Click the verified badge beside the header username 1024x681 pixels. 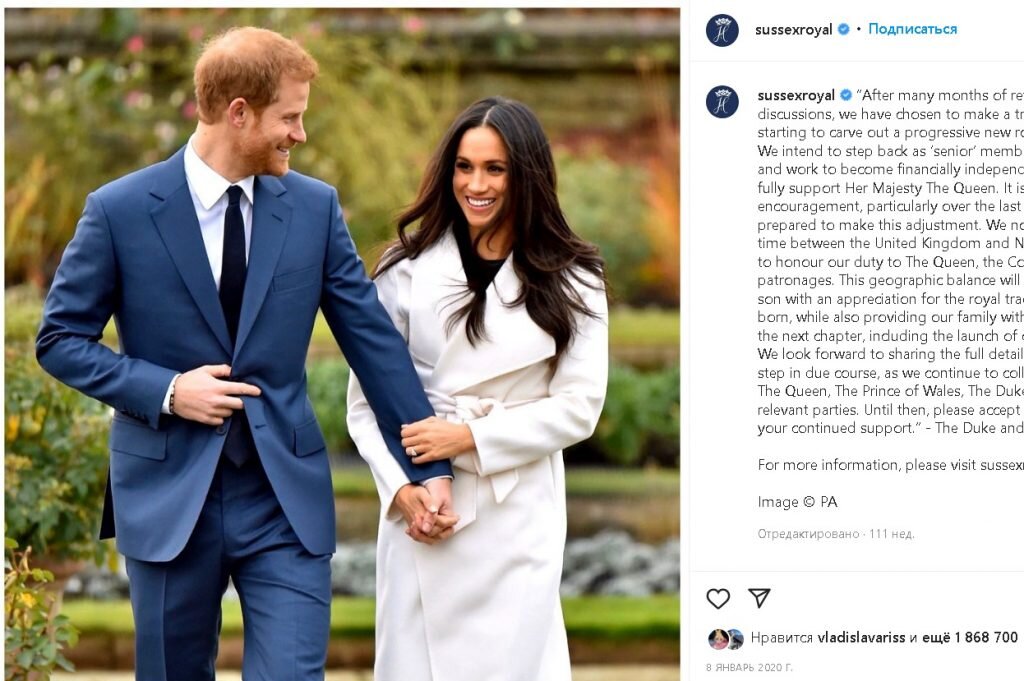843,29
